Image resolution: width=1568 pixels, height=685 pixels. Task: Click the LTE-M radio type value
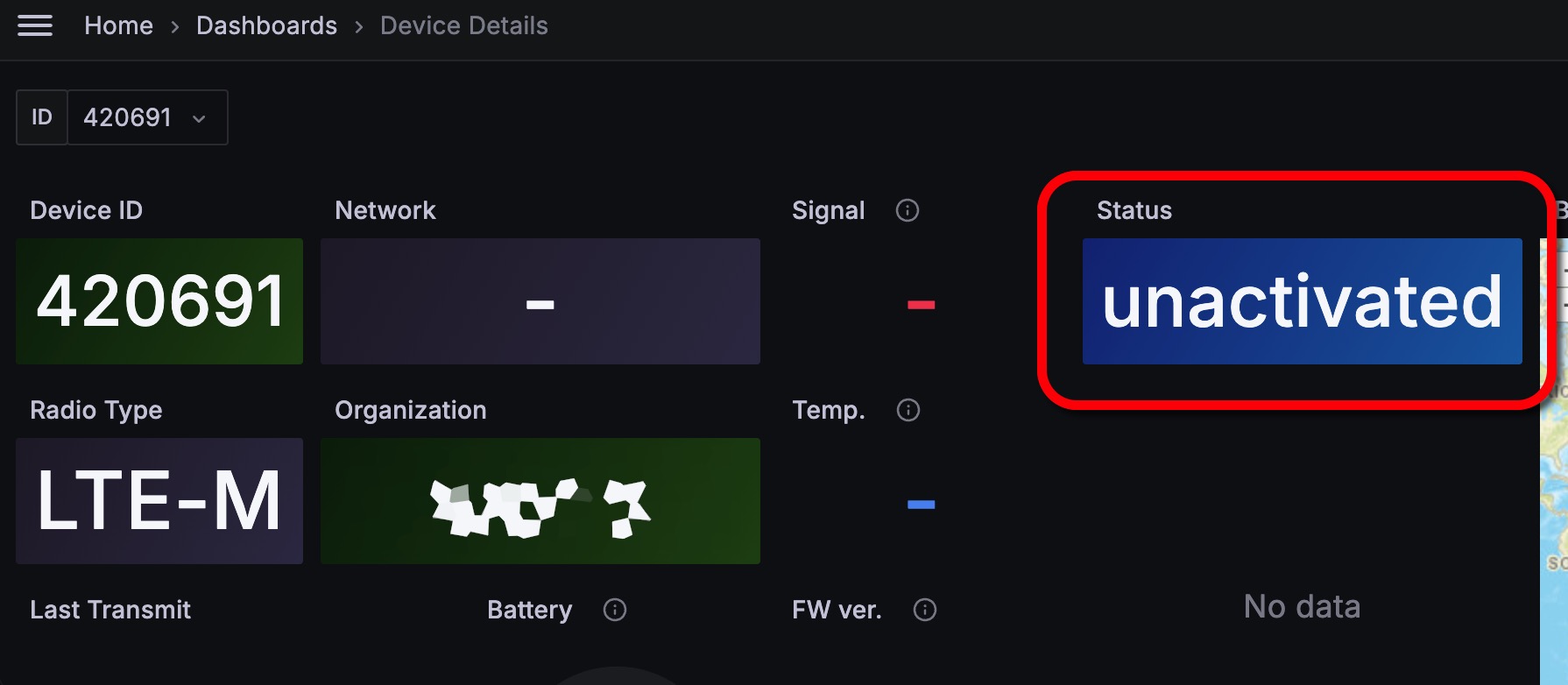tap(159, 501)
